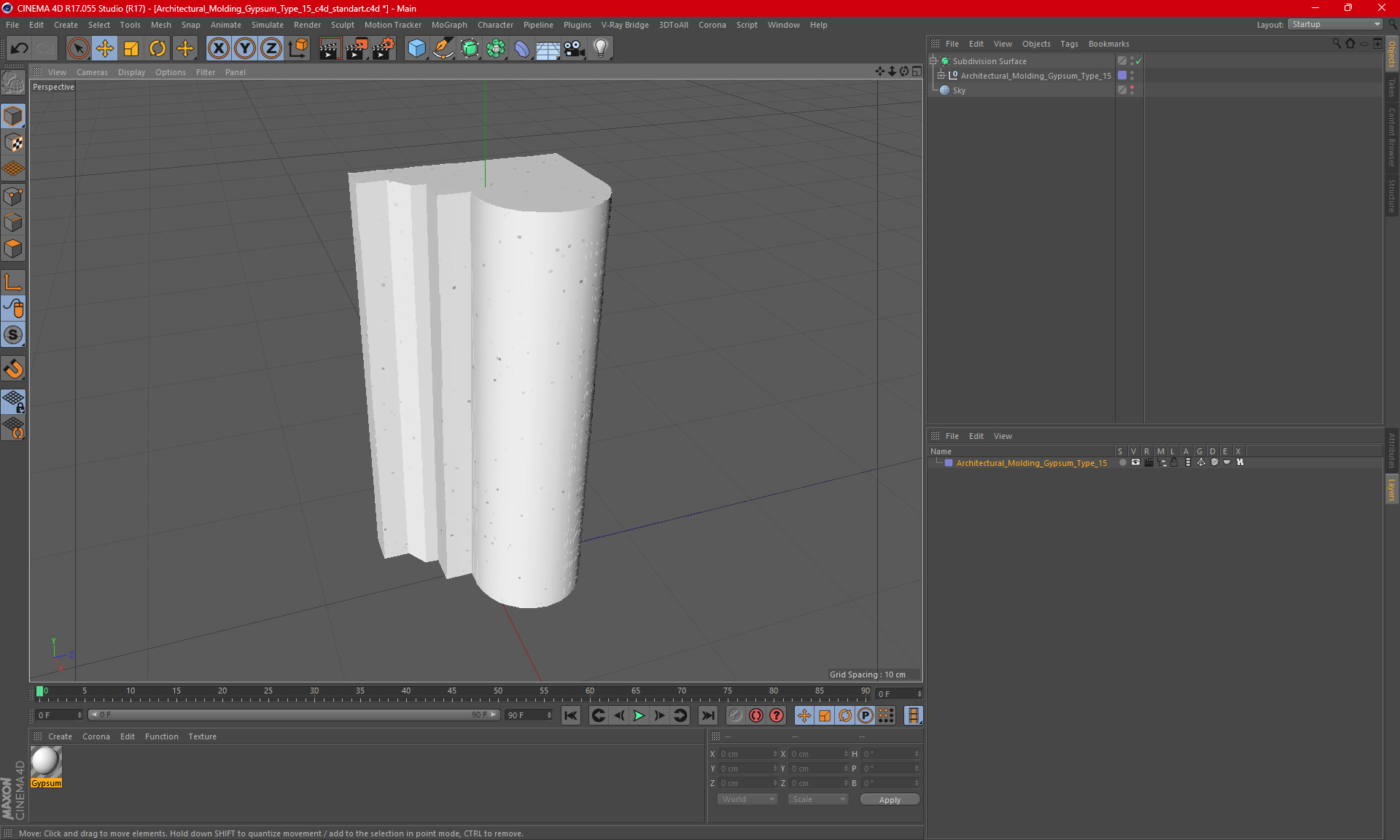Image resolution: width=1400 pixels, height=840 pixels.
Task: Open the V-Ray Bridge menu
Action: click(x=625, y=25)
